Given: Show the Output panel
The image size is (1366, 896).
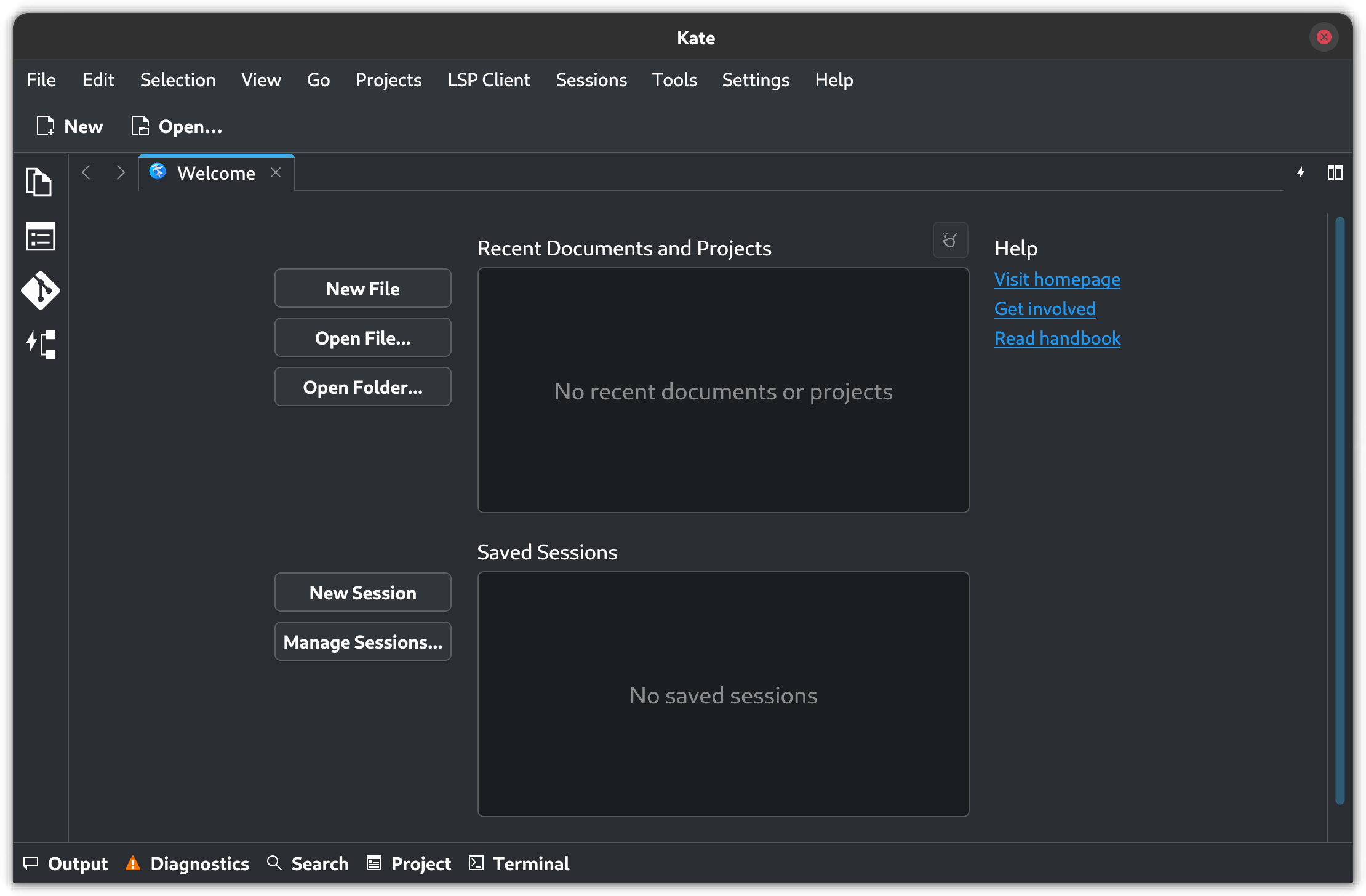Looking at the screenshot, I should (x=66, y=863).
